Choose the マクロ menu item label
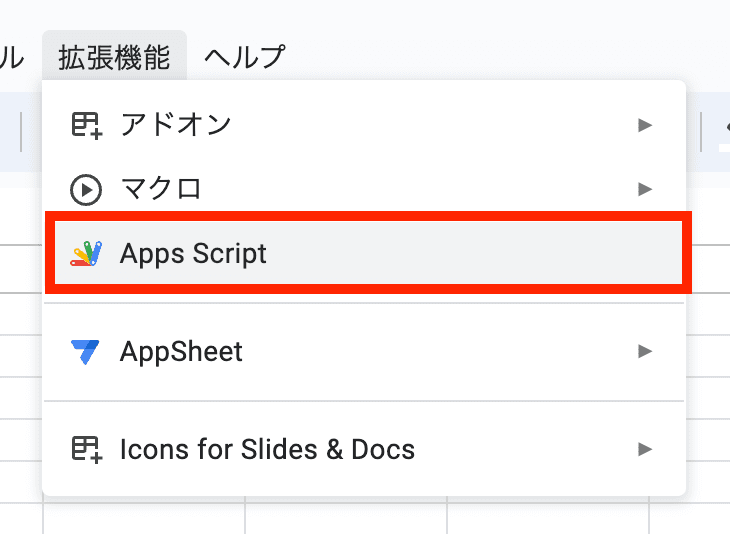The image size is (730, 534). coord(161,189)
